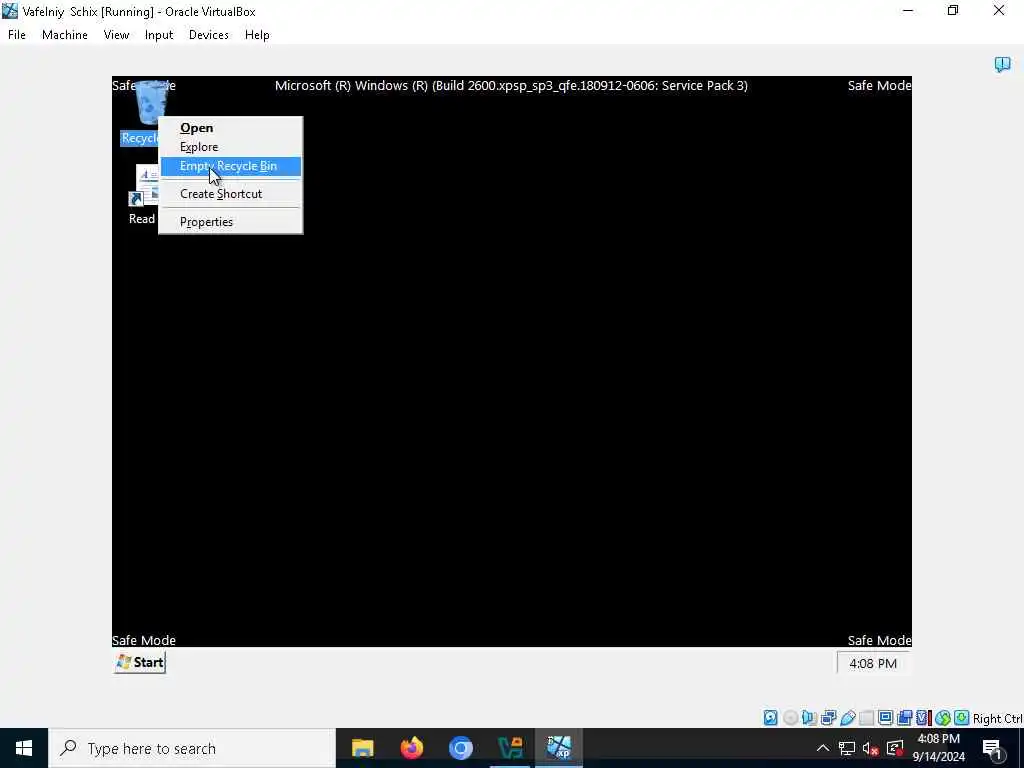Close the VirtualBox VM window
Viewport: 1024px width, 768px height.
coord(999,11)
